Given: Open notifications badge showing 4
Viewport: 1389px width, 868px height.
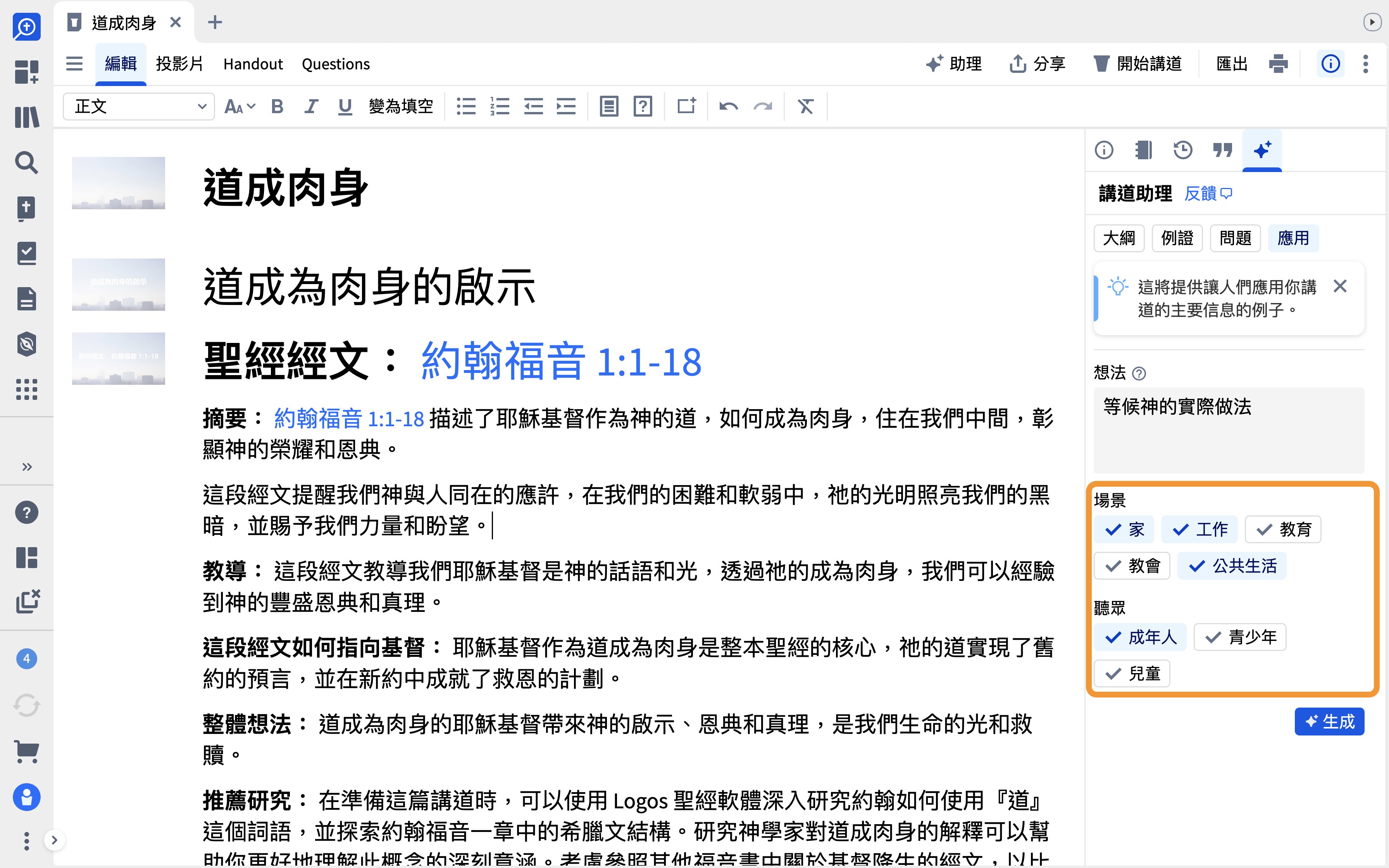Looking at the screenshot, I should 26,658.
